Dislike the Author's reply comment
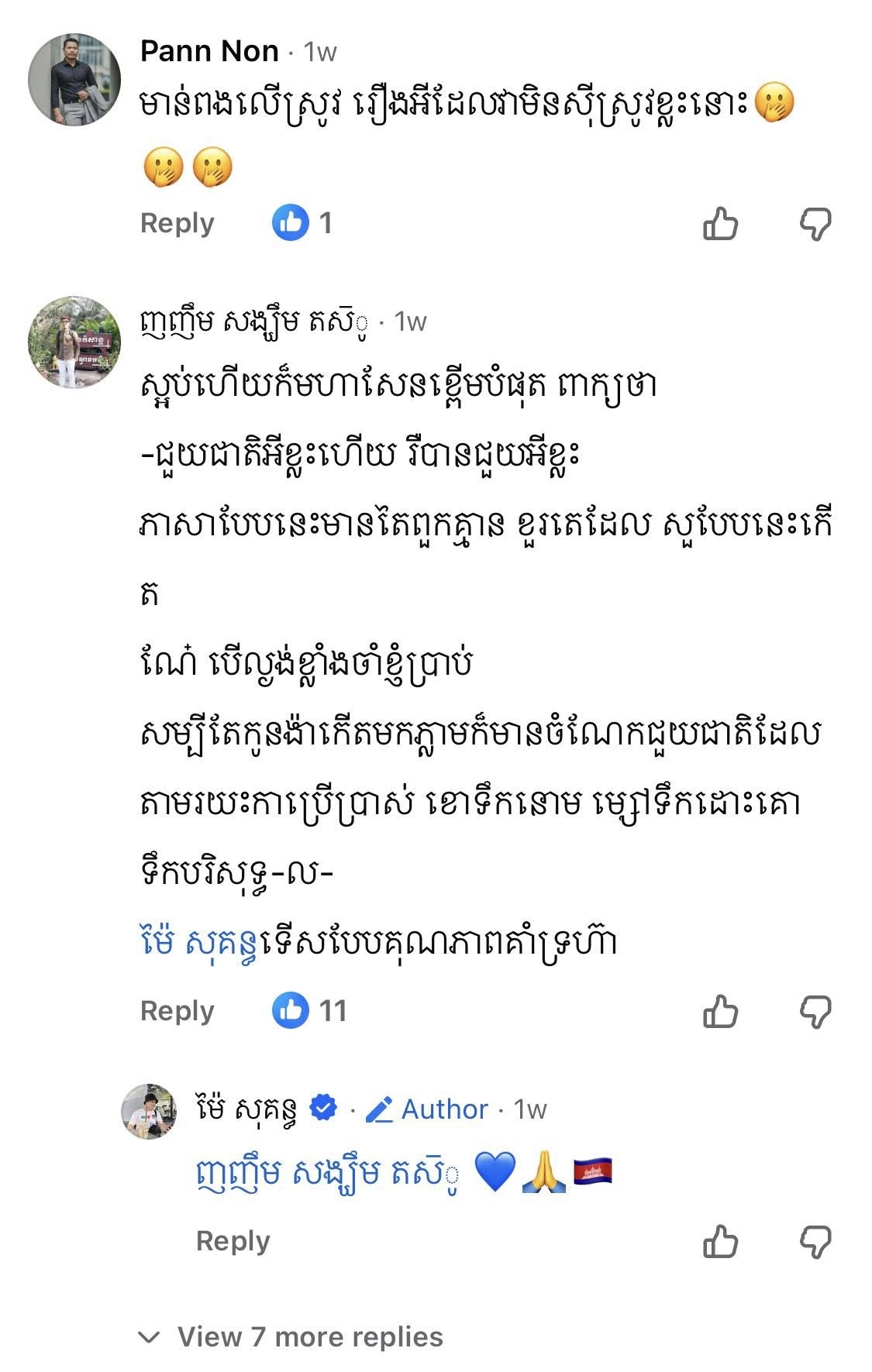Viewport: 872px width, 1372px height. 815,1242
